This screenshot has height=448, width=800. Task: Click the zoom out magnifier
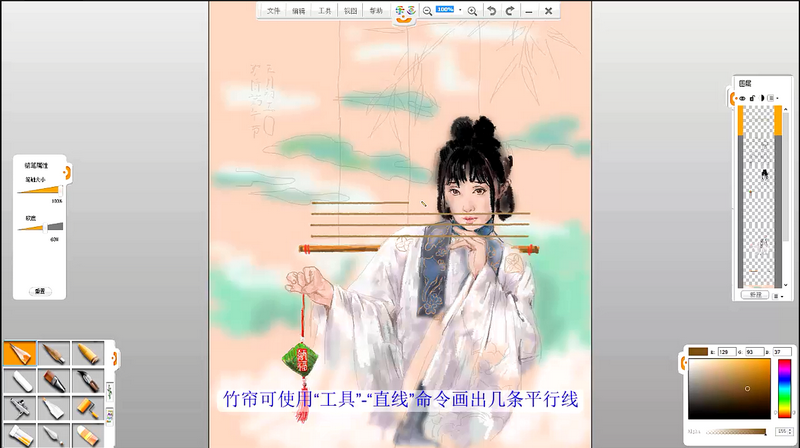pos(427,10)
